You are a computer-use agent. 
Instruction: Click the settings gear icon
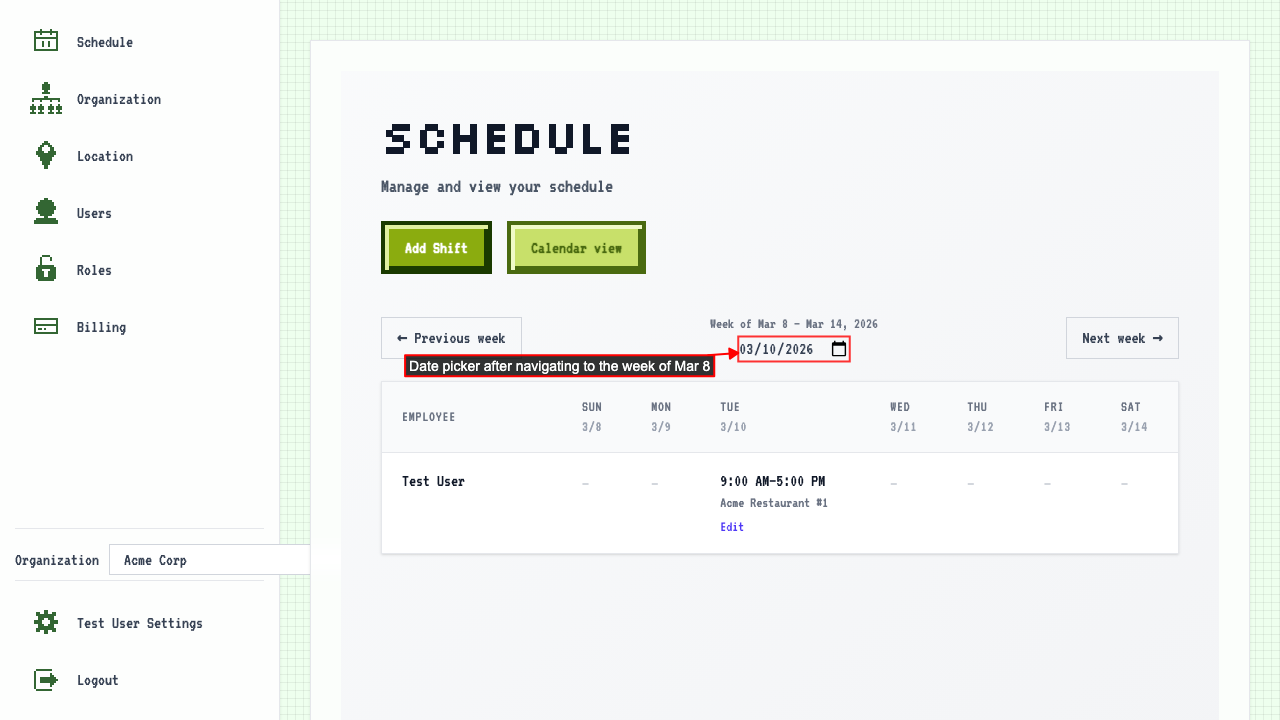[46, 622]
